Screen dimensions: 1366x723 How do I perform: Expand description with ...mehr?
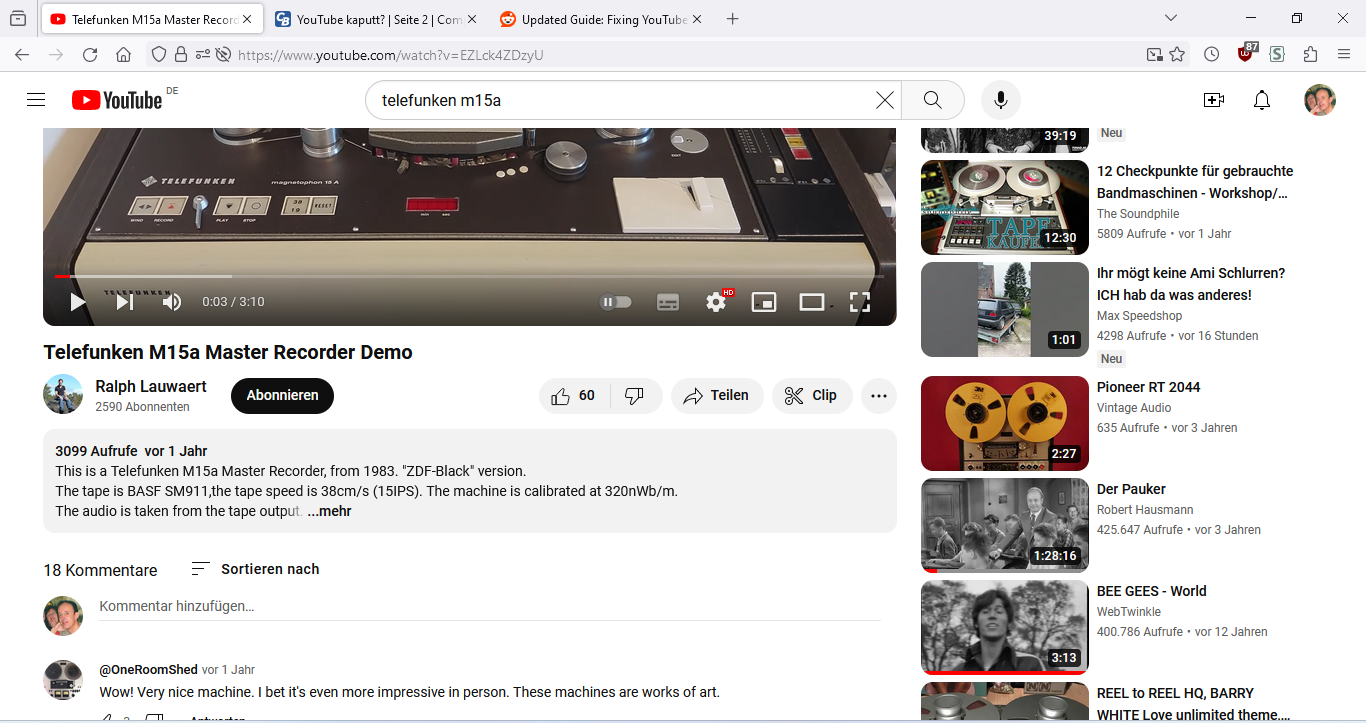[329, 511]
